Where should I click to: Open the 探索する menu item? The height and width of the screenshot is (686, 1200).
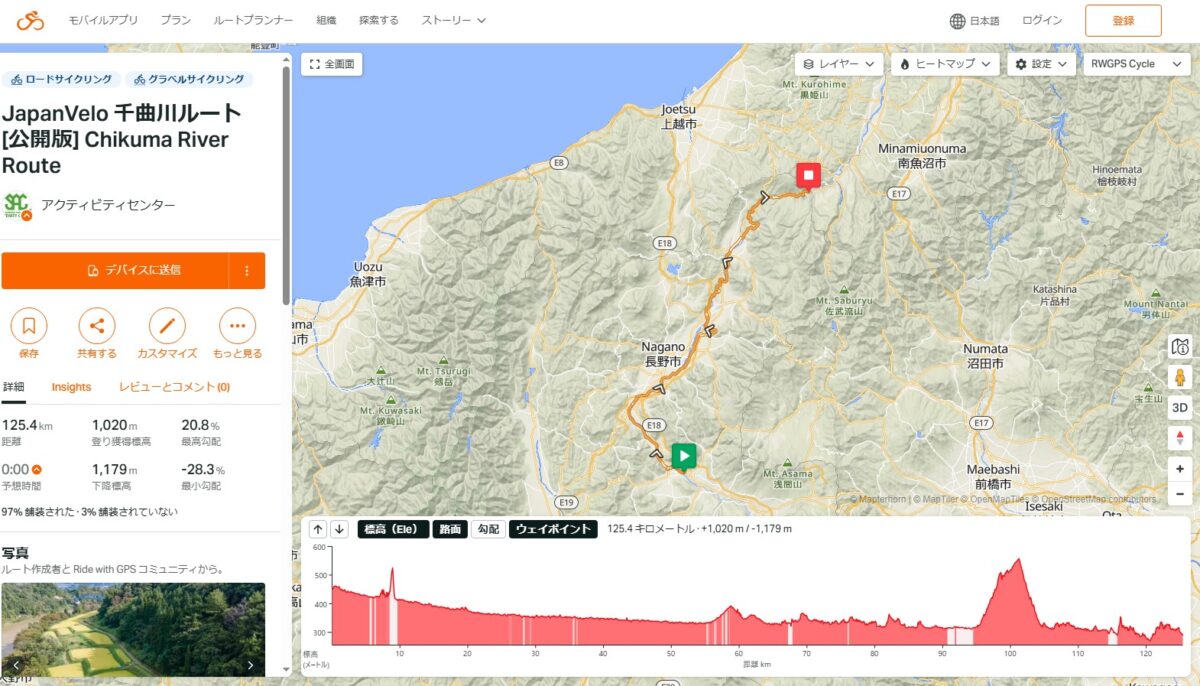tap(379, 20)
